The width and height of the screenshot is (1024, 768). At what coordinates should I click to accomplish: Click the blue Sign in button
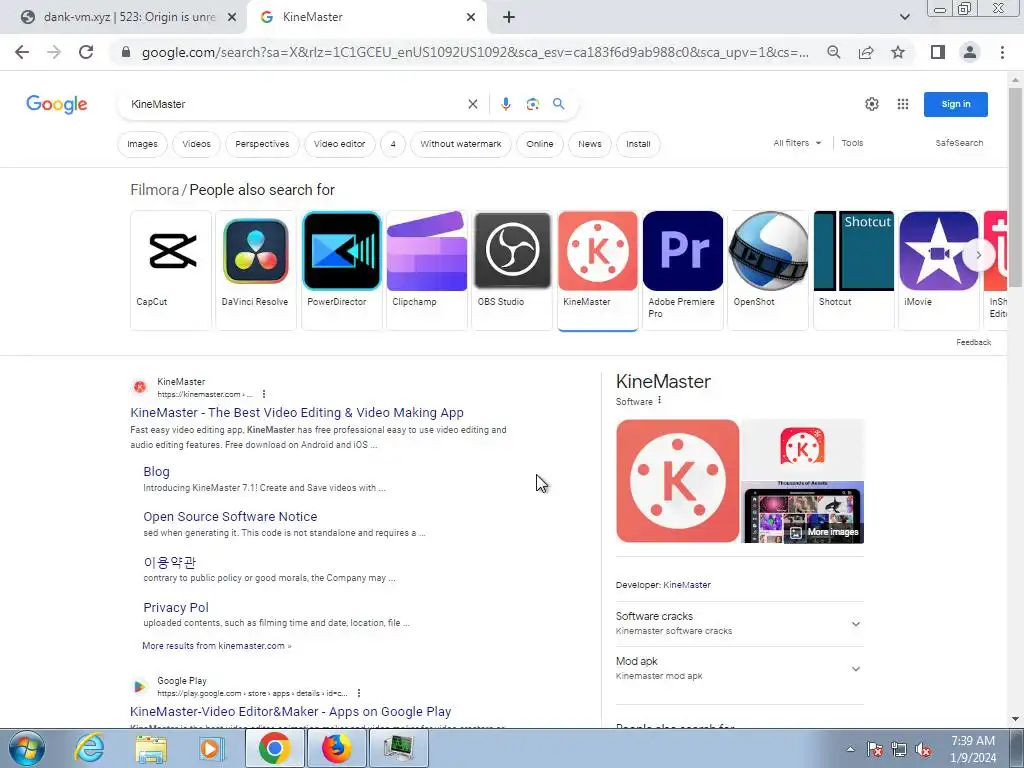click(x=955, y=104)
